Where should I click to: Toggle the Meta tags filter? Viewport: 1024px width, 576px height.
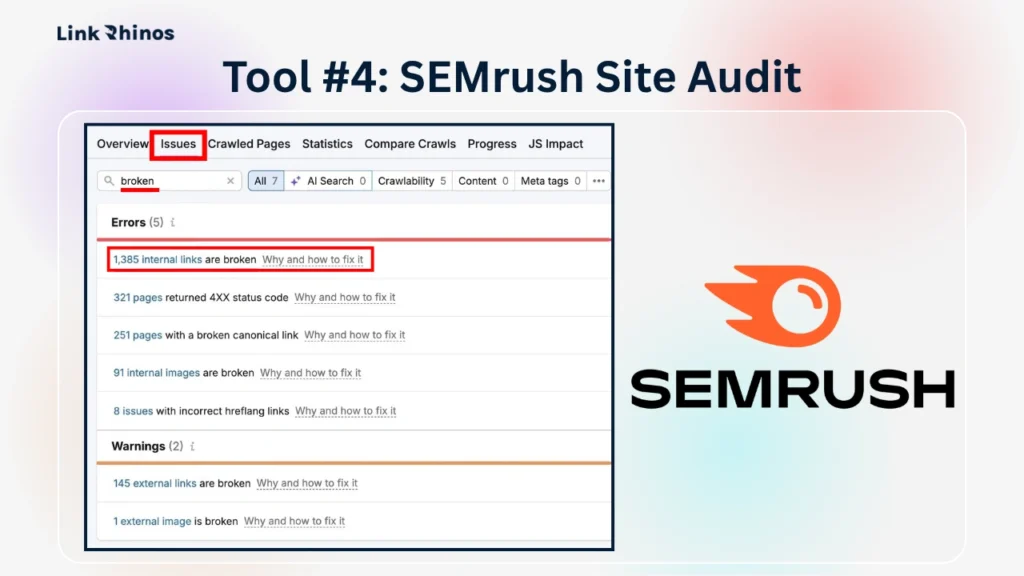pyautogui.click(x=547, y=181)
